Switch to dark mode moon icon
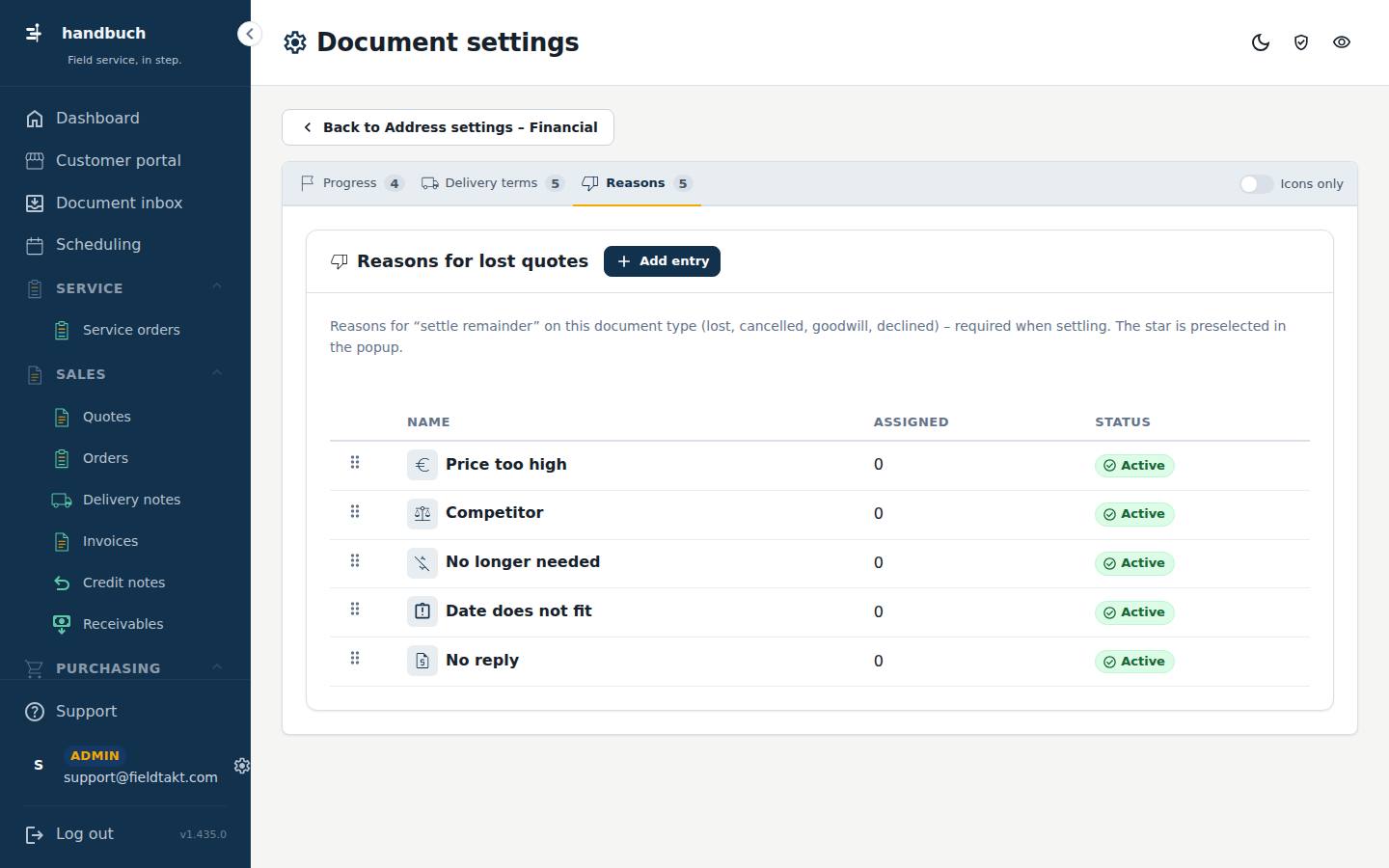Image resolution: width=1389 pixels, height=868 pixels. pyautogui.click(x=1261, y=42)
